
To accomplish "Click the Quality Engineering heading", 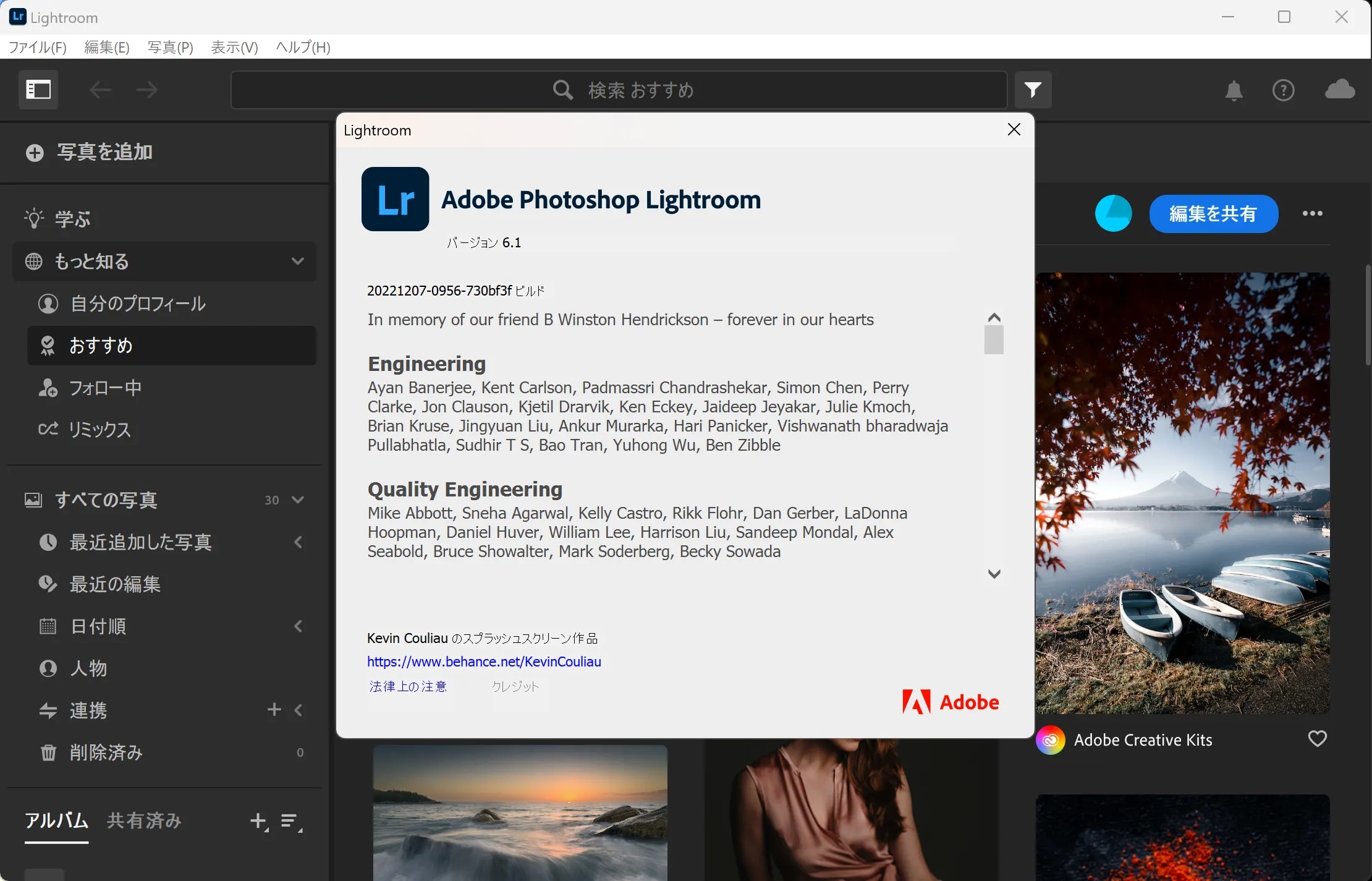I will (x=465, y=489).
